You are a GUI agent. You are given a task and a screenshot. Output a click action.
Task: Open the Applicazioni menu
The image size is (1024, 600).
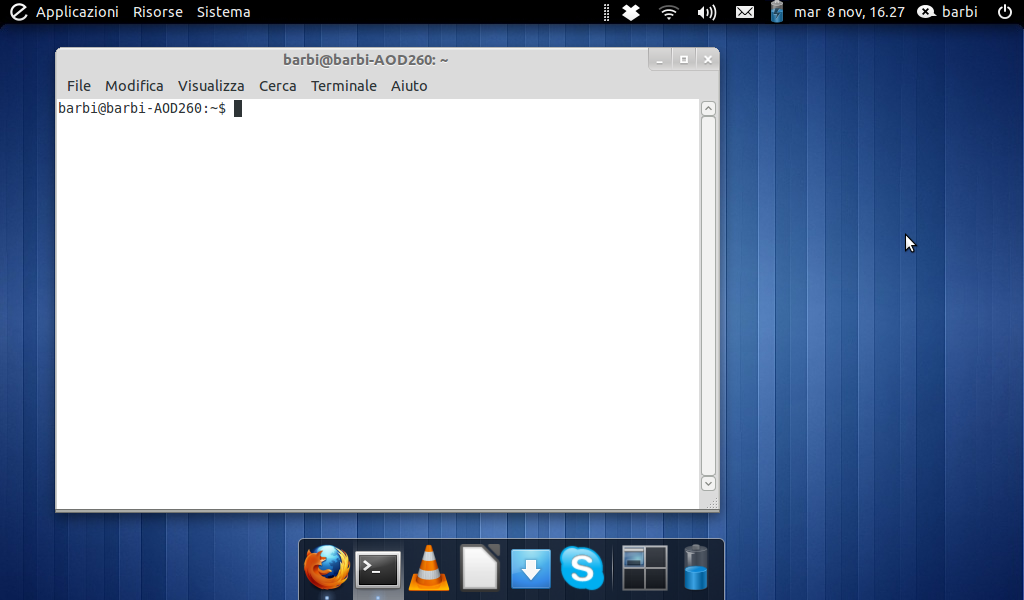[77, 12]
